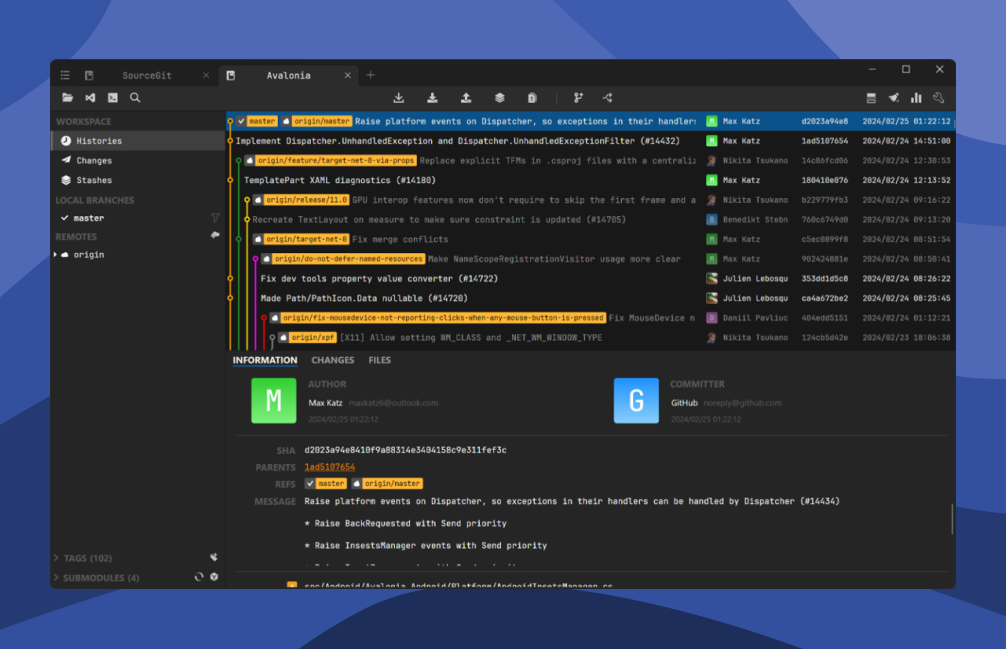The image size is (1006, 649).
Task: Click the search commits magnifier icon
Action: coord(135,98)
